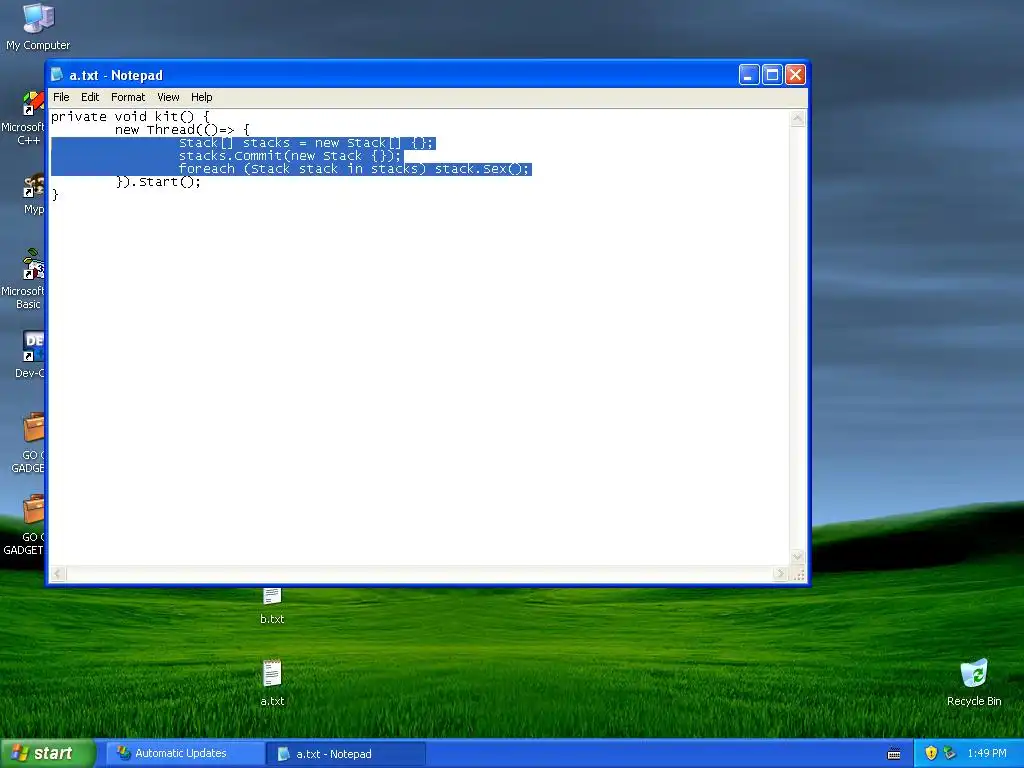This screenshot has height=768, width=1024.
Task: Open the Format menu in Notepad
Action: [x=128, y=97]
